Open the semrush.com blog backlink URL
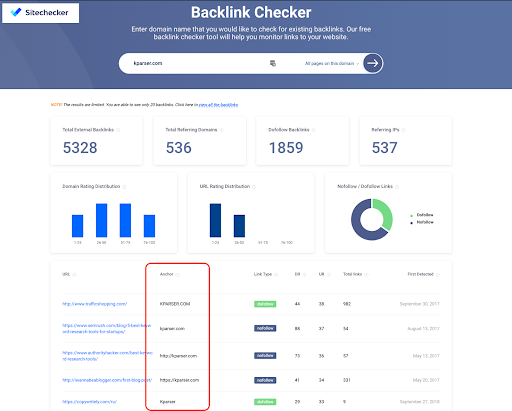This screenshot has height=411, width=512. pos(107,328)
